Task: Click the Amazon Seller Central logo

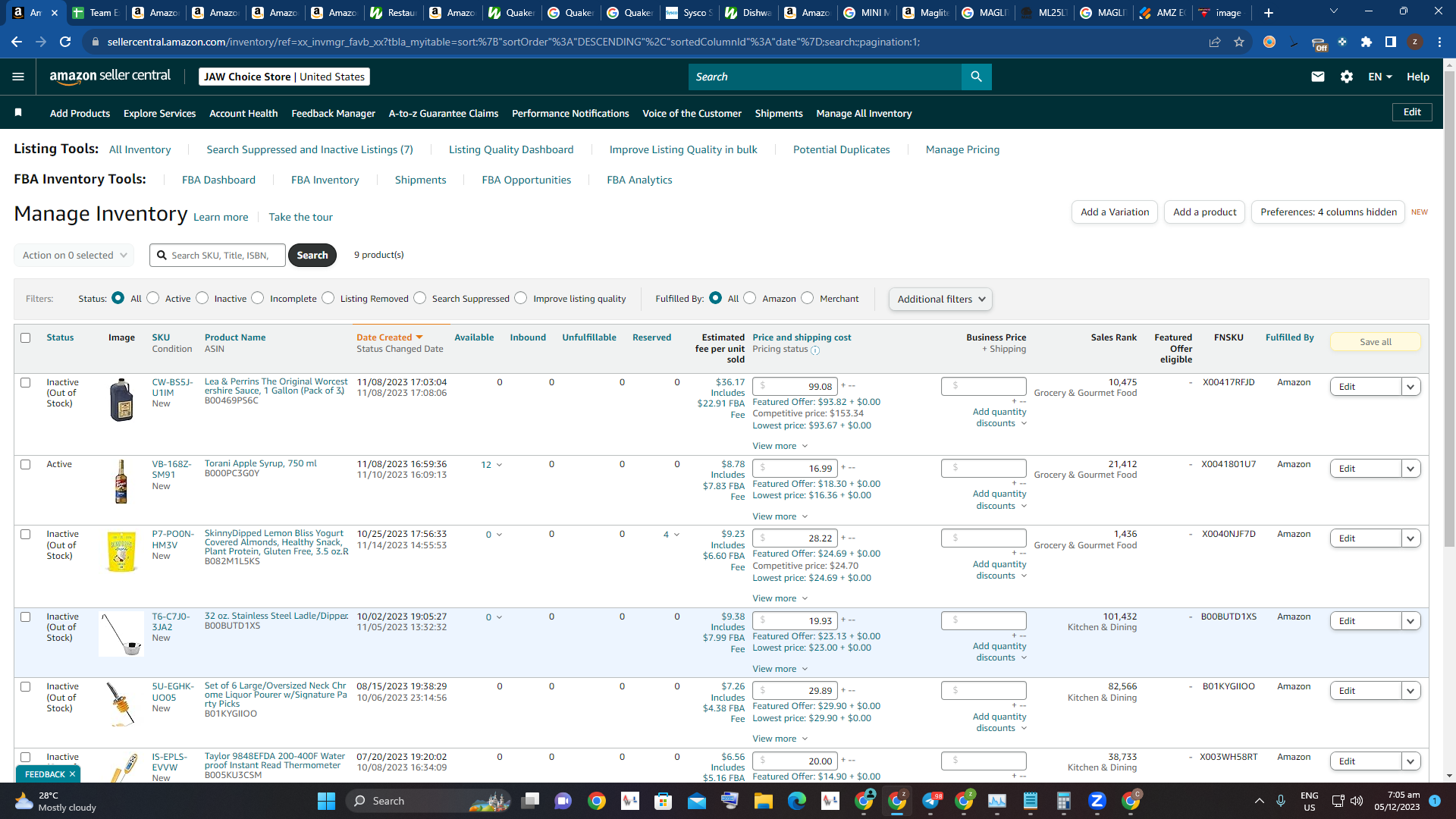Action: pyautogui.click(x=110, y=76)
